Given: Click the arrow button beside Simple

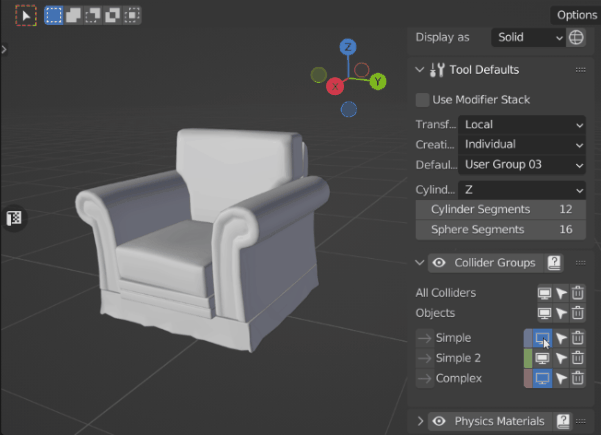Looking at the screenshot, I should click(425, 338).
